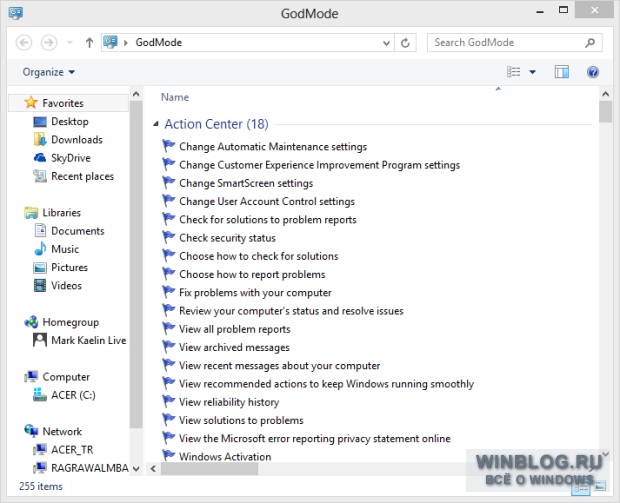Click the GodMode address breadcrumb
This screenshot has width=620, height=503.
click(x=159, y=42)
